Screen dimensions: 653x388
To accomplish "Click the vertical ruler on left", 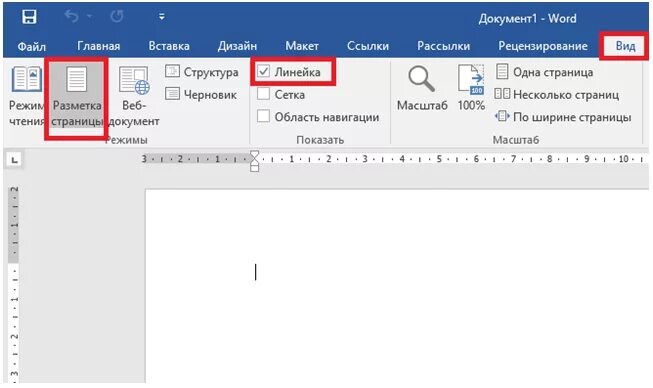I will (14, 284).
